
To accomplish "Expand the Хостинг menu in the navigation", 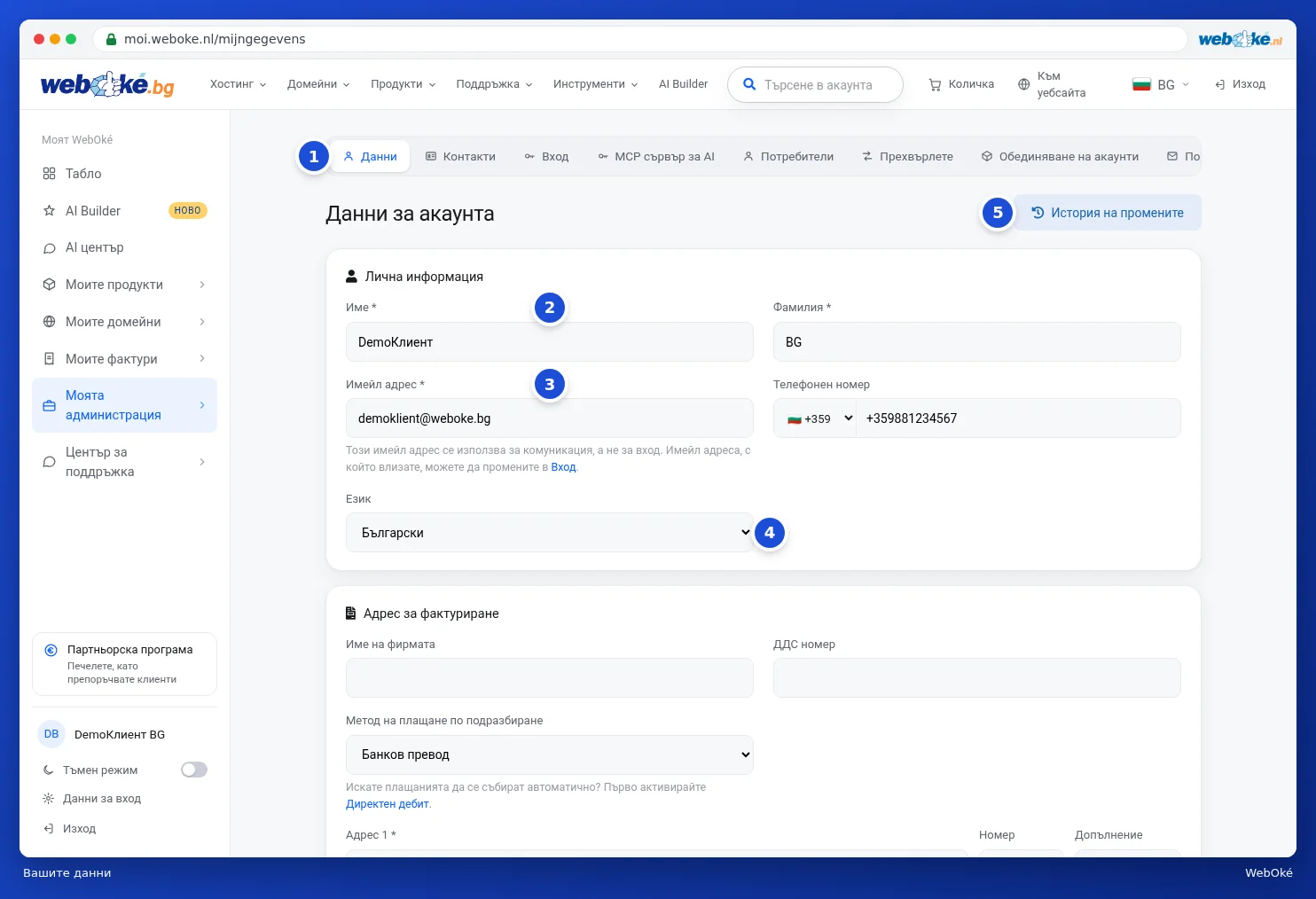I will [x=238, y=84].
